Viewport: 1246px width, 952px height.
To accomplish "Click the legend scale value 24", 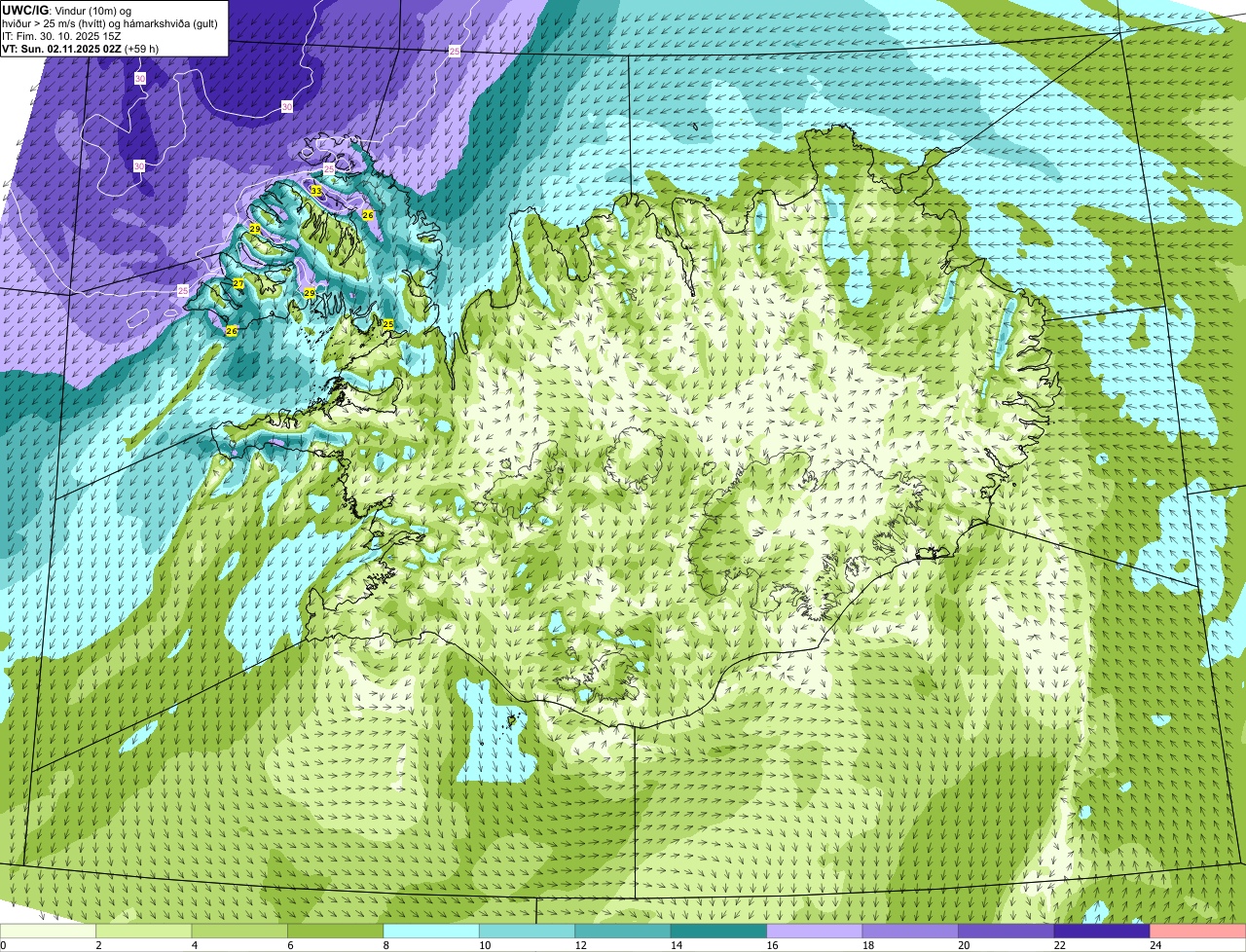I will click(x=1155, y=945).
